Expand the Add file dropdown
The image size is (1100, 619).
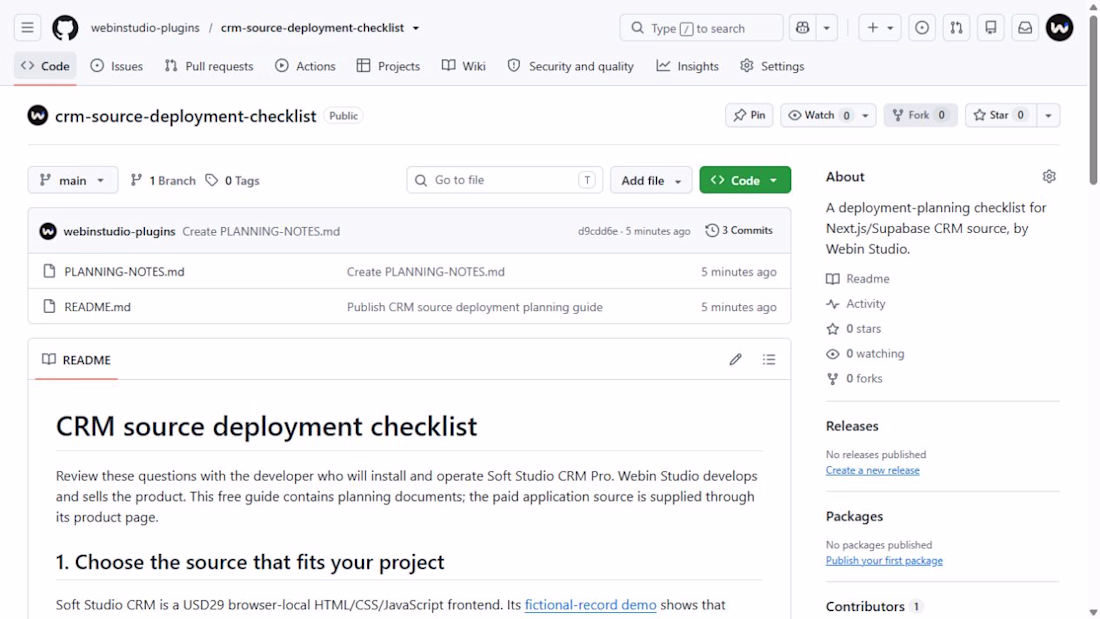point(651,180)
